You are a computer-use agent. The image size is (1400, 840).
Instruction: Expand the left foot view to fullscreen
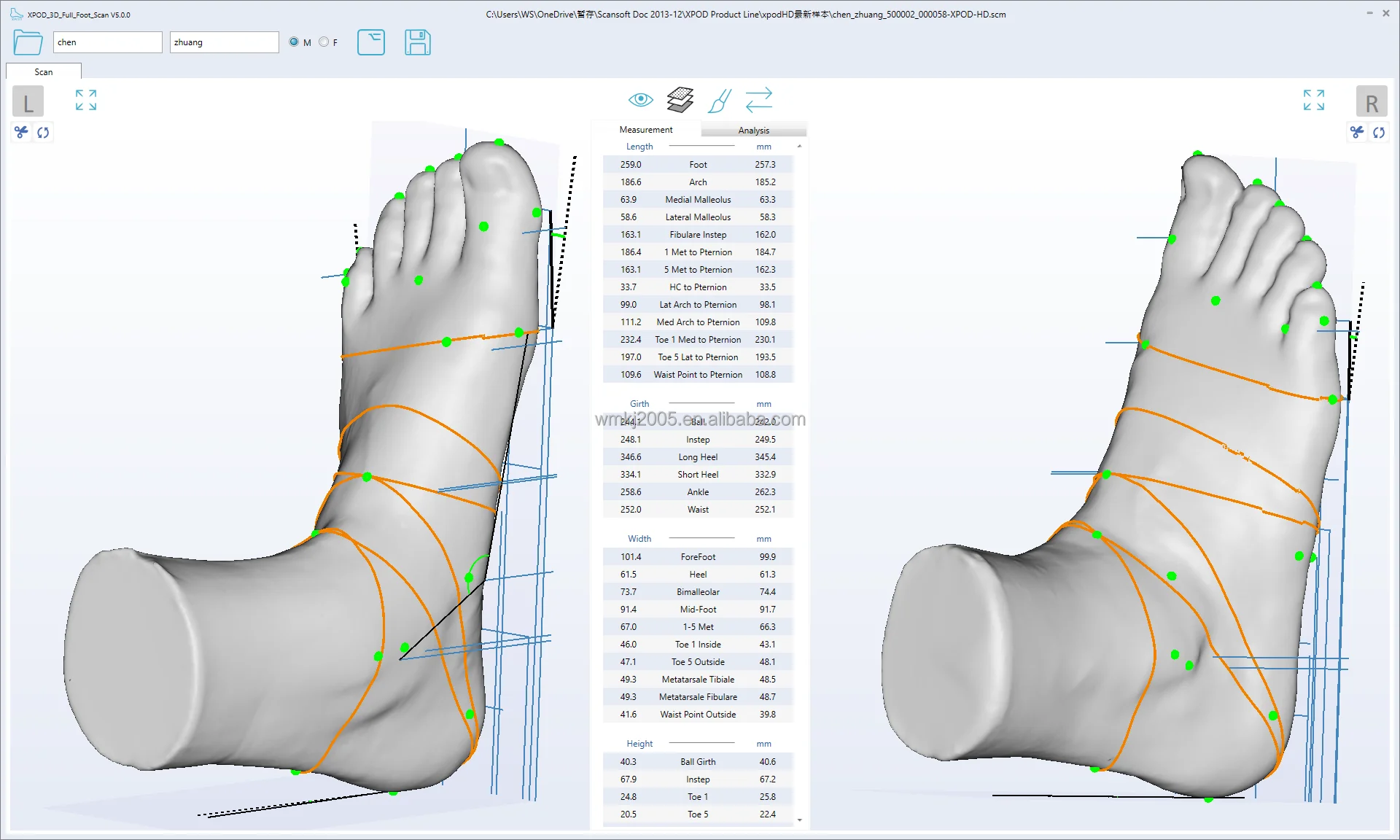point(86,100)
